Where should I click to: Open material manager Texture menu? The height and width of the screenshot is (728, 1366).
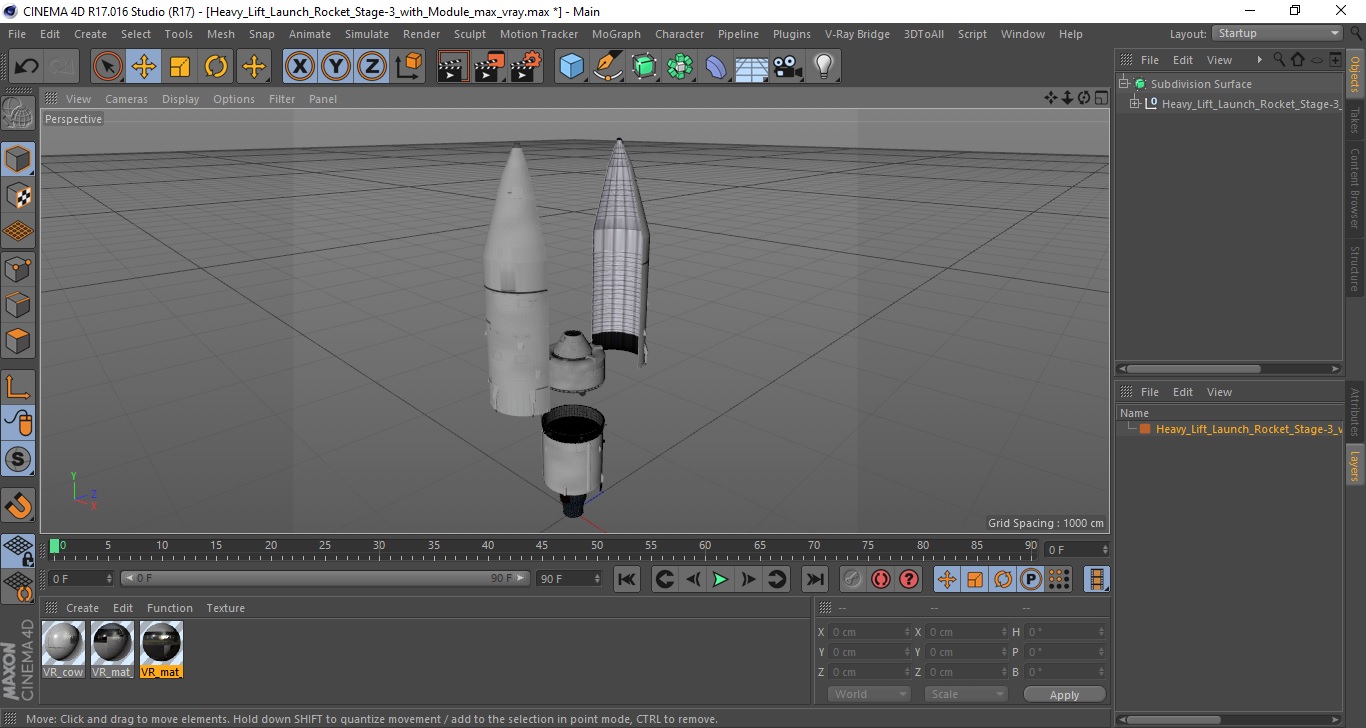225,608
